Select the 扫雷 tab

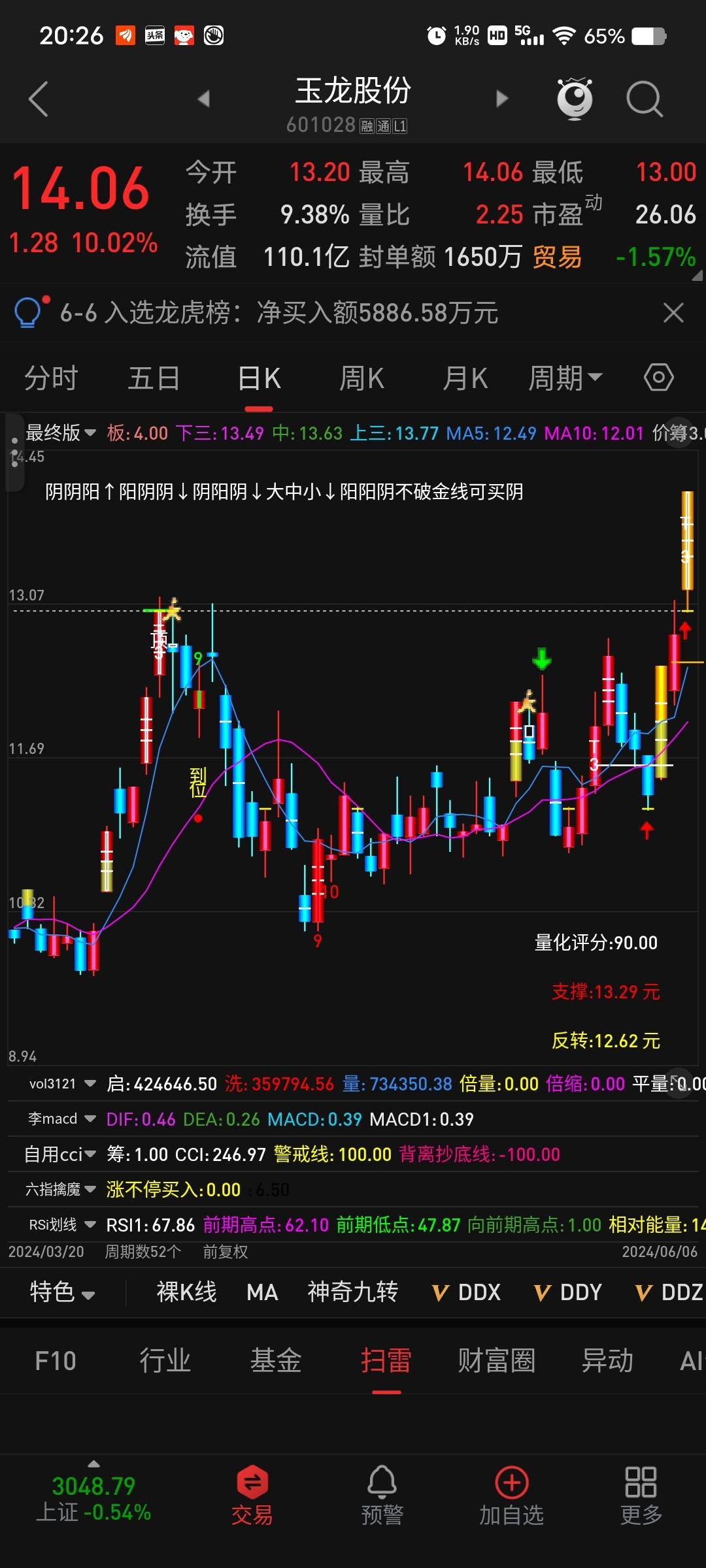(386, 1362)
